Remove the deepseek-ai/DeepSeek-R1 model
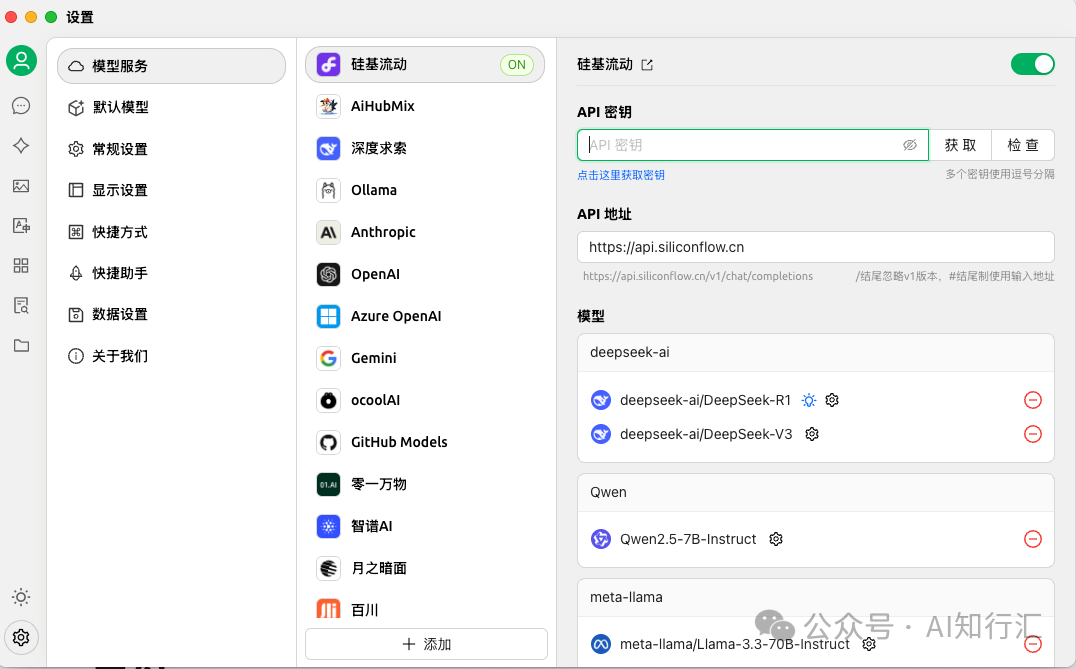Viewport: 1076px width, 669px height. (1033, 400)
